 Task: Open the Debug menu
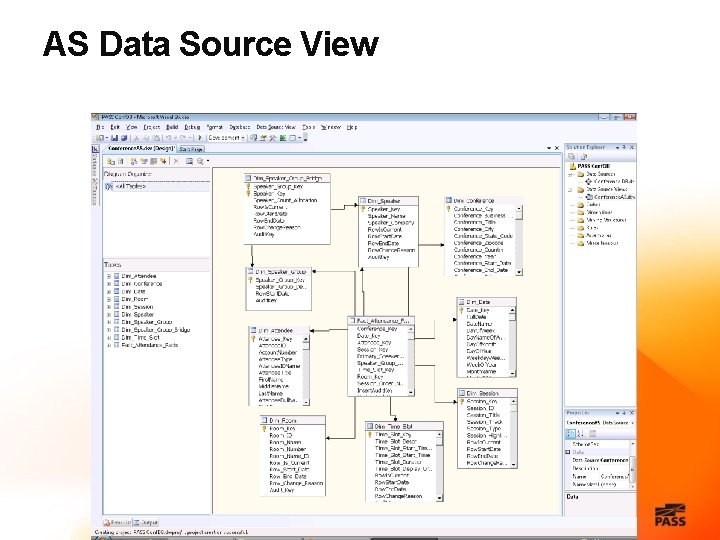click(192, 127)
